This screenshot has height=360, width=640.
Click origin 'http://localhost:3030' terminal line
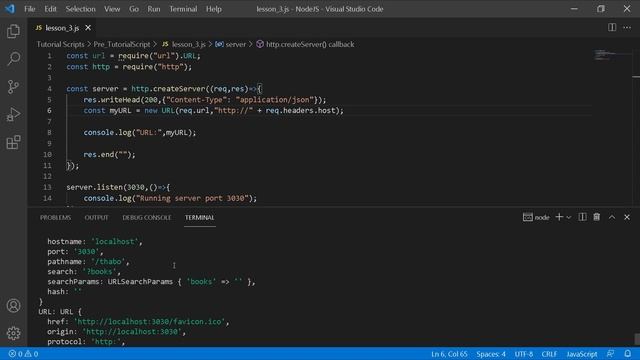[116, 332]
